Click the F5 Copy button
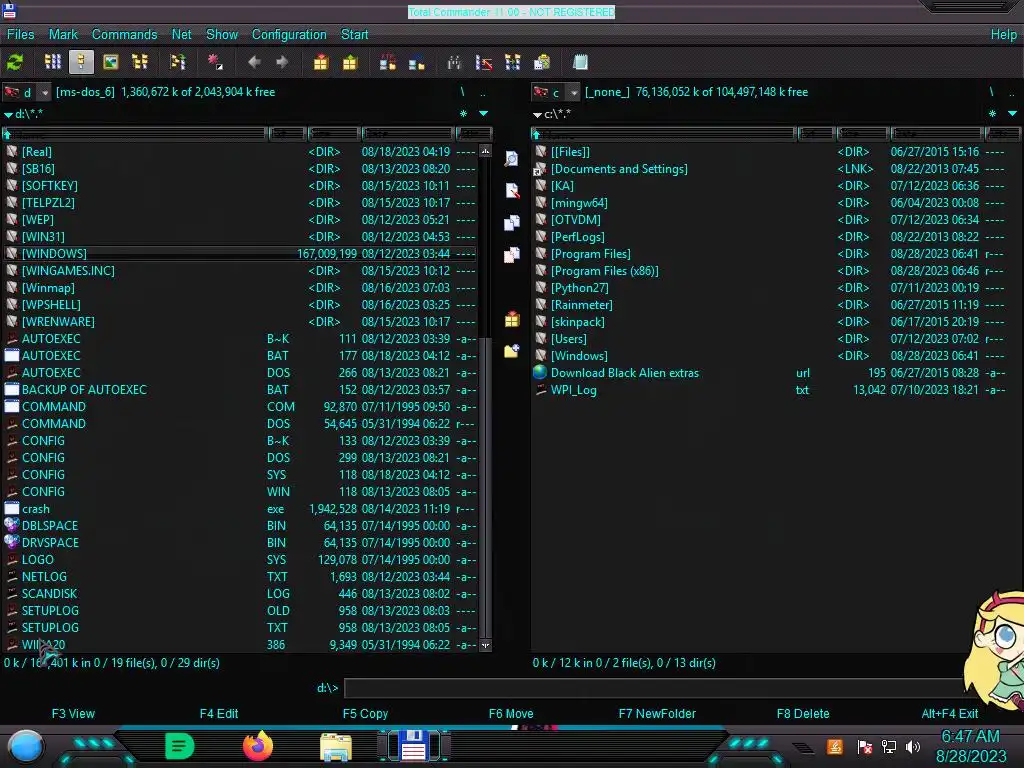The width and height of the screenshot is (1024, 768). click(365, 714)
